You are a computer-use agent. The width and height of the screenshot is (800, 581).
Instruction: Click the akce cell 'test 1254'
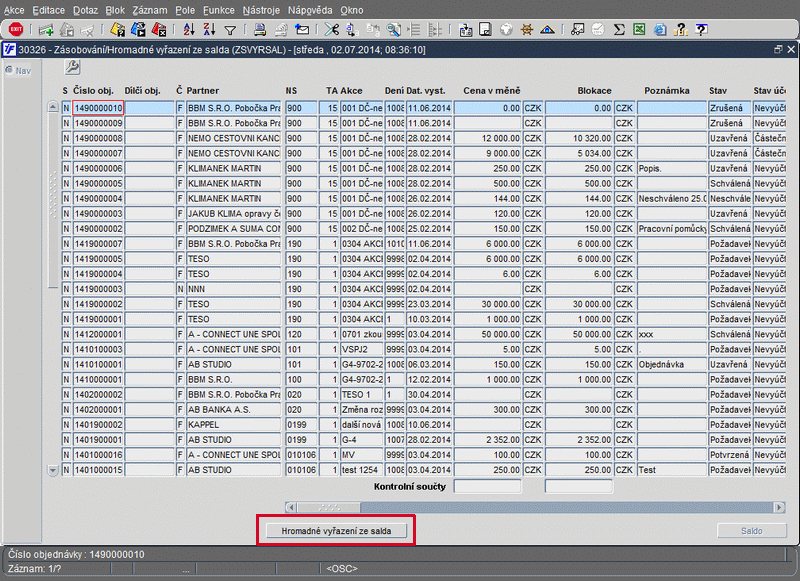click(362, 470)
